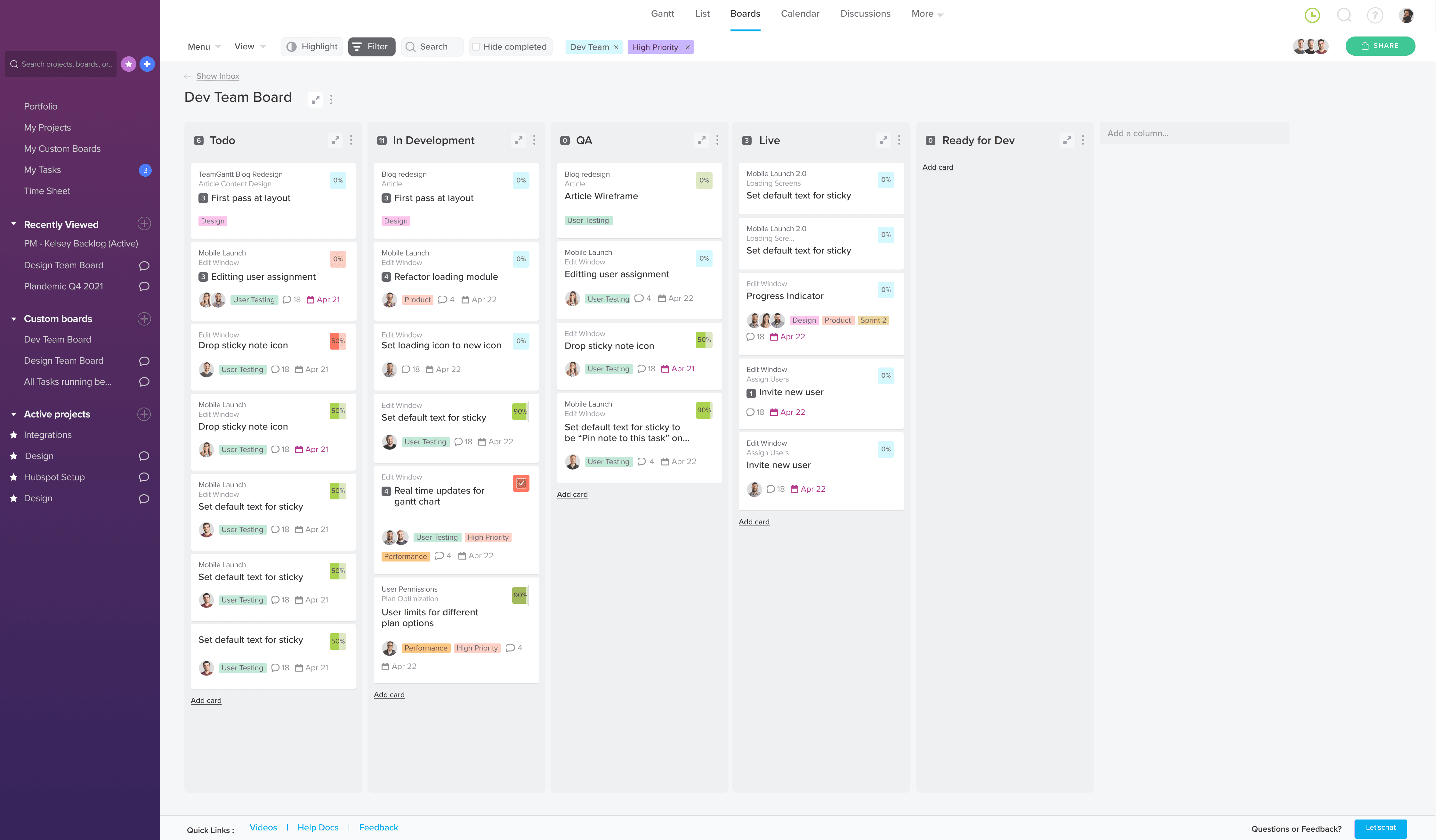Screen dimensions: 1436x840
Task: Toggle the Highlight option
Action: [312, 47]
